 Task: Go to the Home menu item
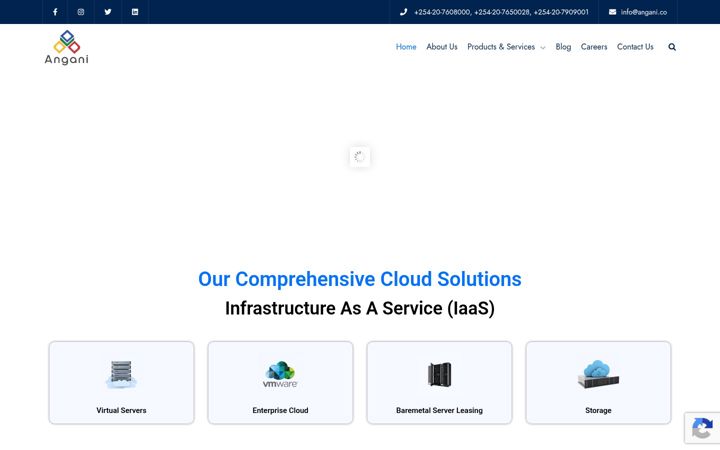click(406, 47)
